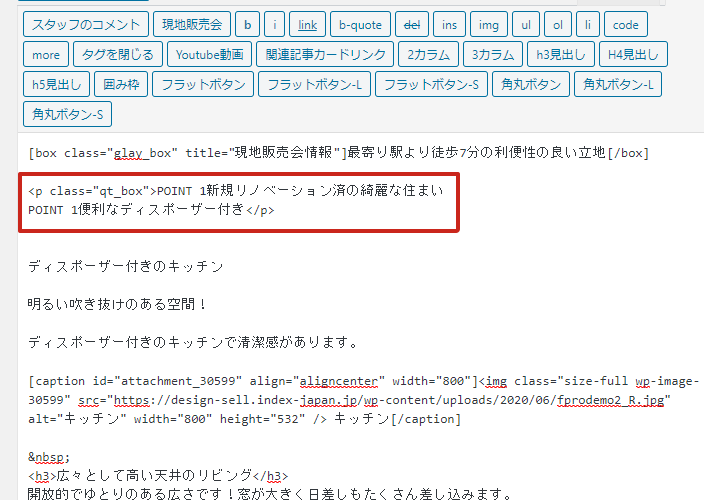704x500 pixels.
Task: Select the 3カラム layout button
Action: (494, 54)
